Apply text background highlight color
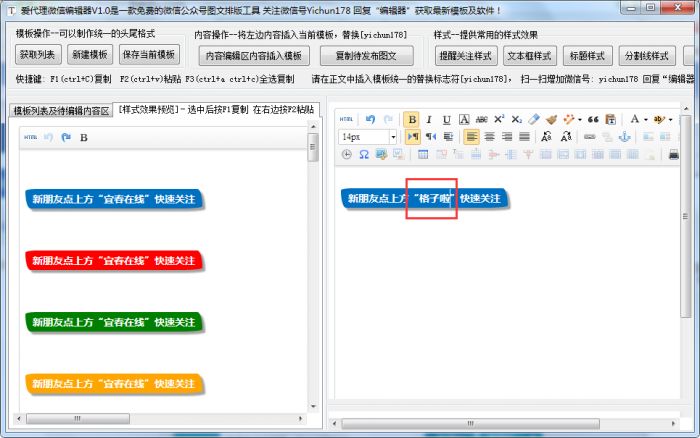Image resolution: width=700 pixels, height=438 pixels. coord(659,119)
